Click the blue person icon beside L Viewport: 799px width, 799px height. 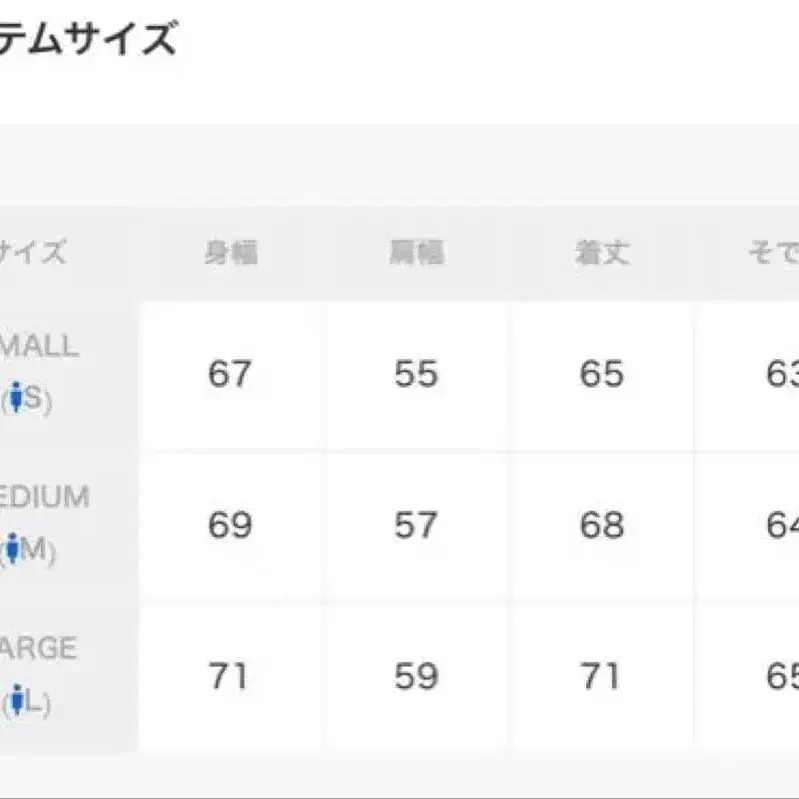(16, 702)
